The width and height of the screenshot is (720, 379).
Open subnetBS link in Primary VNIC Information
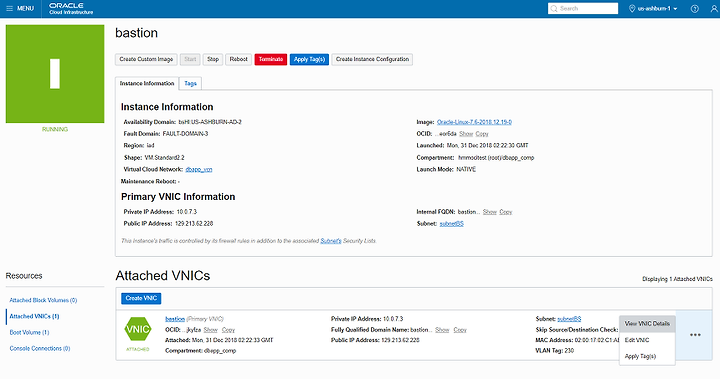tap(452, 224)
